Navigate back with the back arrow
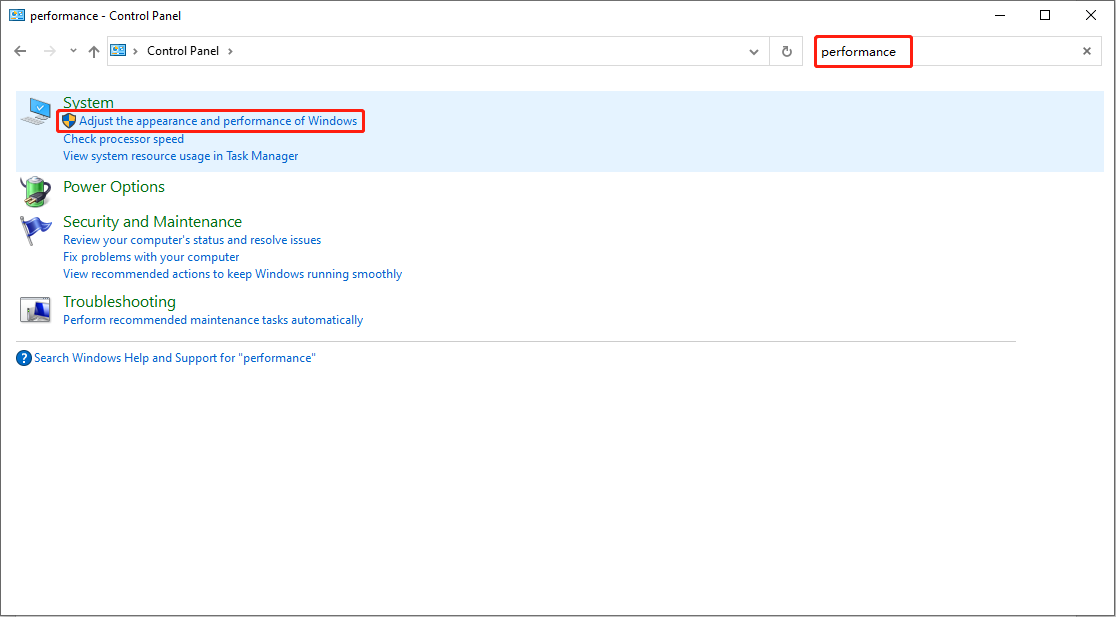 (20, 50)
